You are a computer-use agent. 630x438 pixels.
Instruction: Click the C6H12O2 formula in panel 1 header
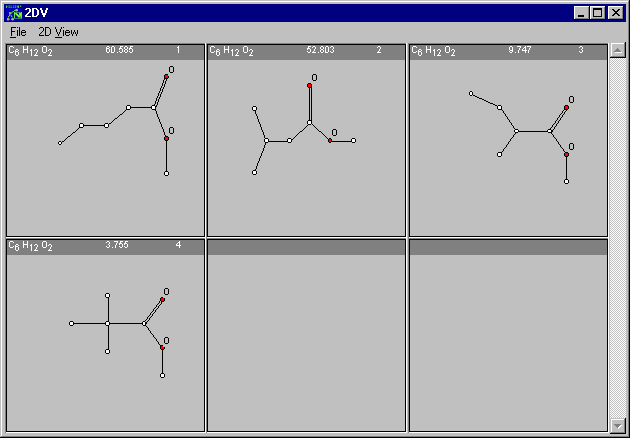pyautogui.click(x=31, y=51)
